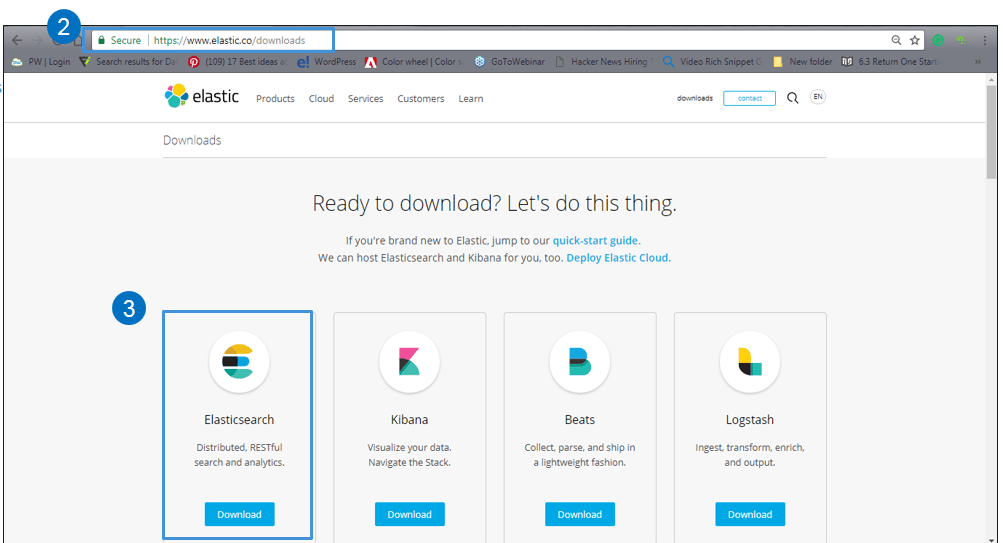Click the green circular extension icon
Viewport: 1003px width, 543px height.
click(x=938, y=40)
